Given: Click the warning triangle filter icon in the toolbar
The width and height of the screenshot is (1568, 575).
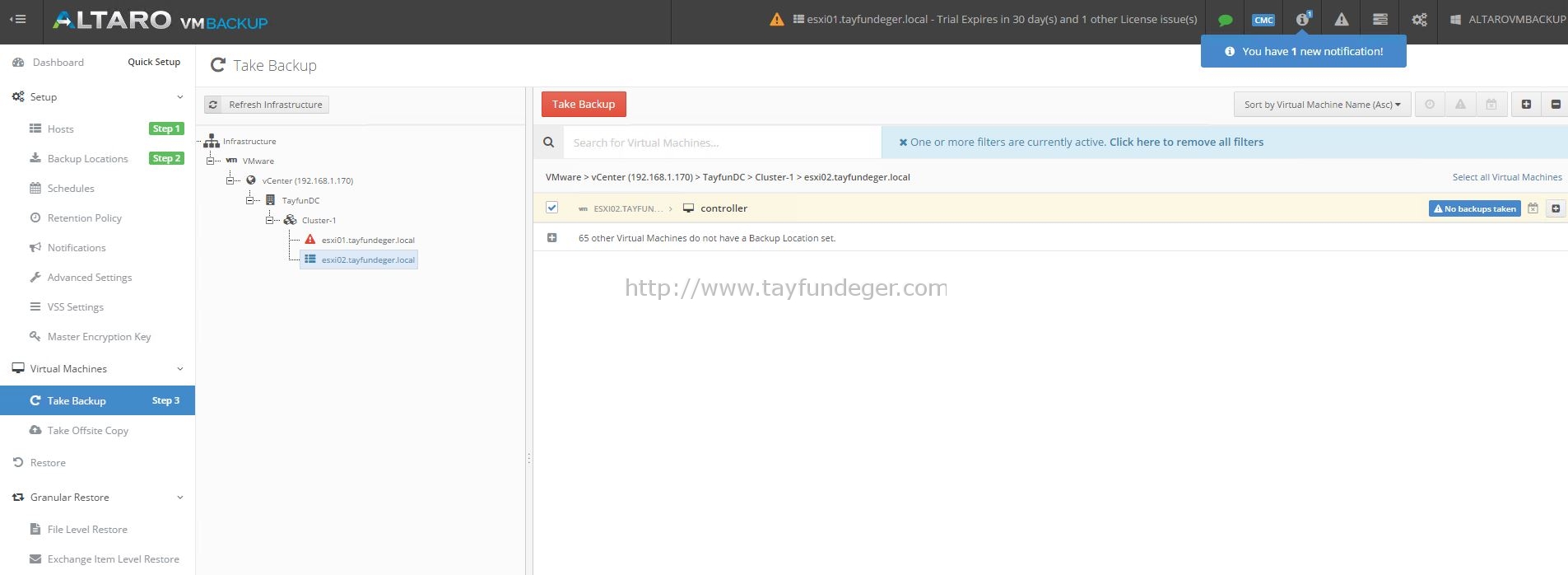Looking at the screenshot, I should coord(1460,105).
